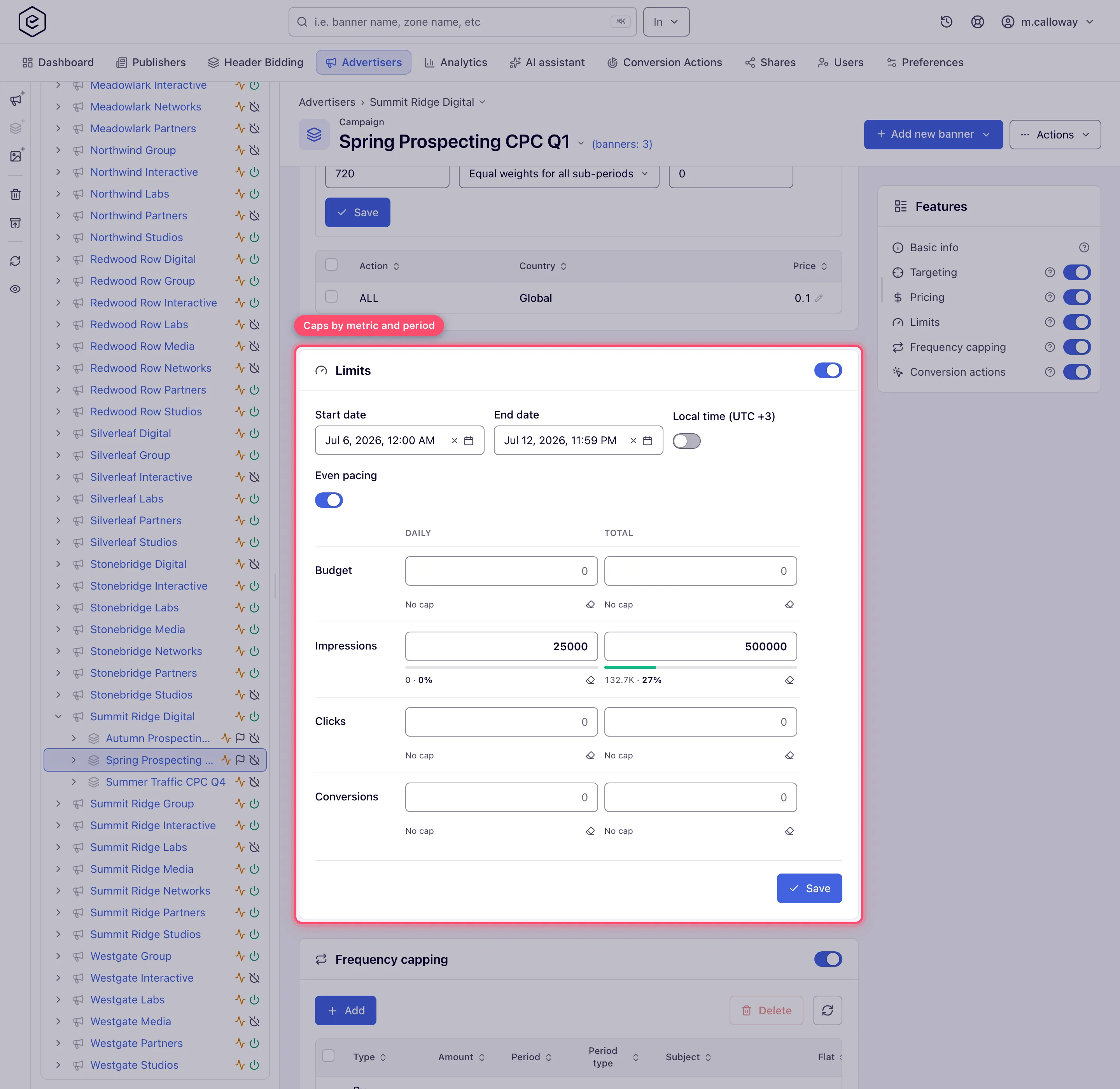
Task: Open the Actions dropdown button
Action: tap(1055, 135)
